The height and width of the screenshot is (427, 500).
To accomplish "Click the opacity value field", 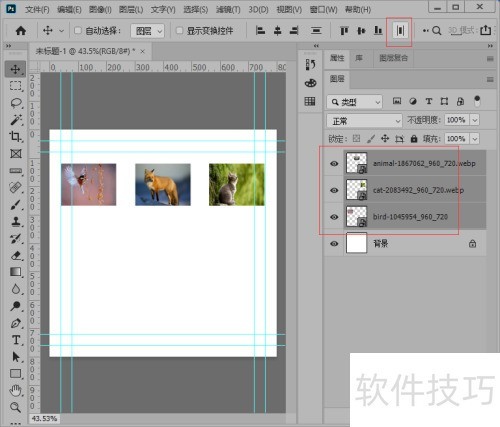I will tap(456, 120).
